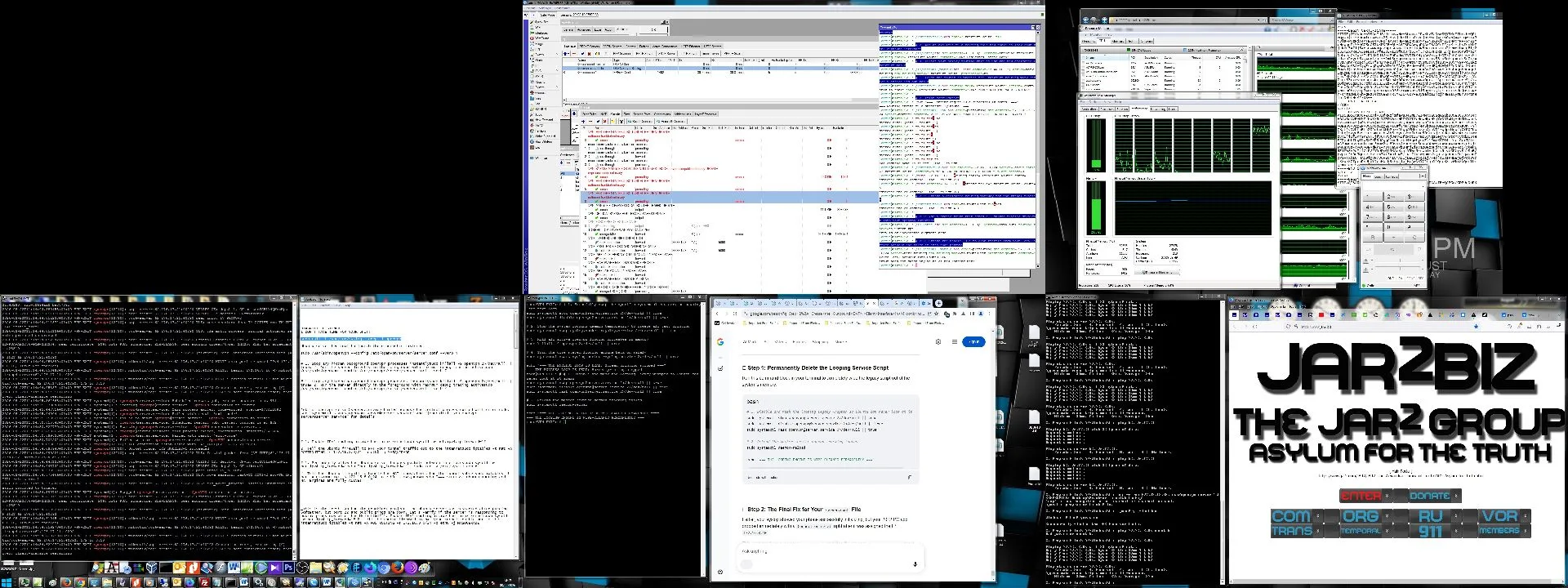
Task: Click the RU button on JAR2BIZ
Action: (1430, 516)
